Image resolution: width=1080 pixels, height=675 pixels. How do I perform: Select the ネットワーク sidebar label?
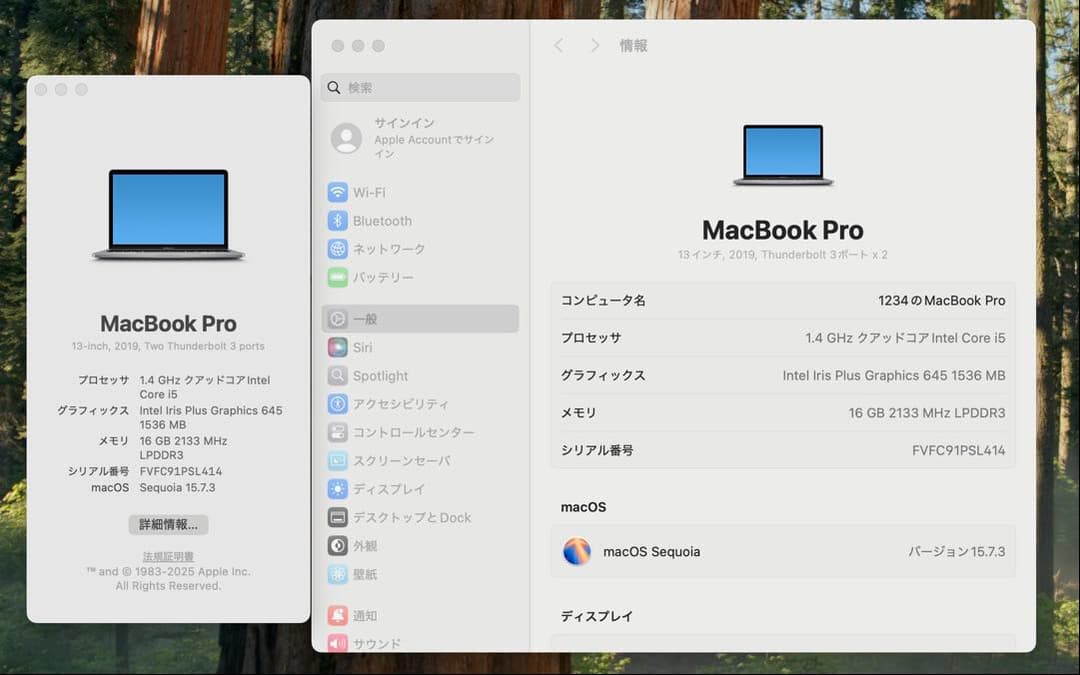click(x=389, y=249)
